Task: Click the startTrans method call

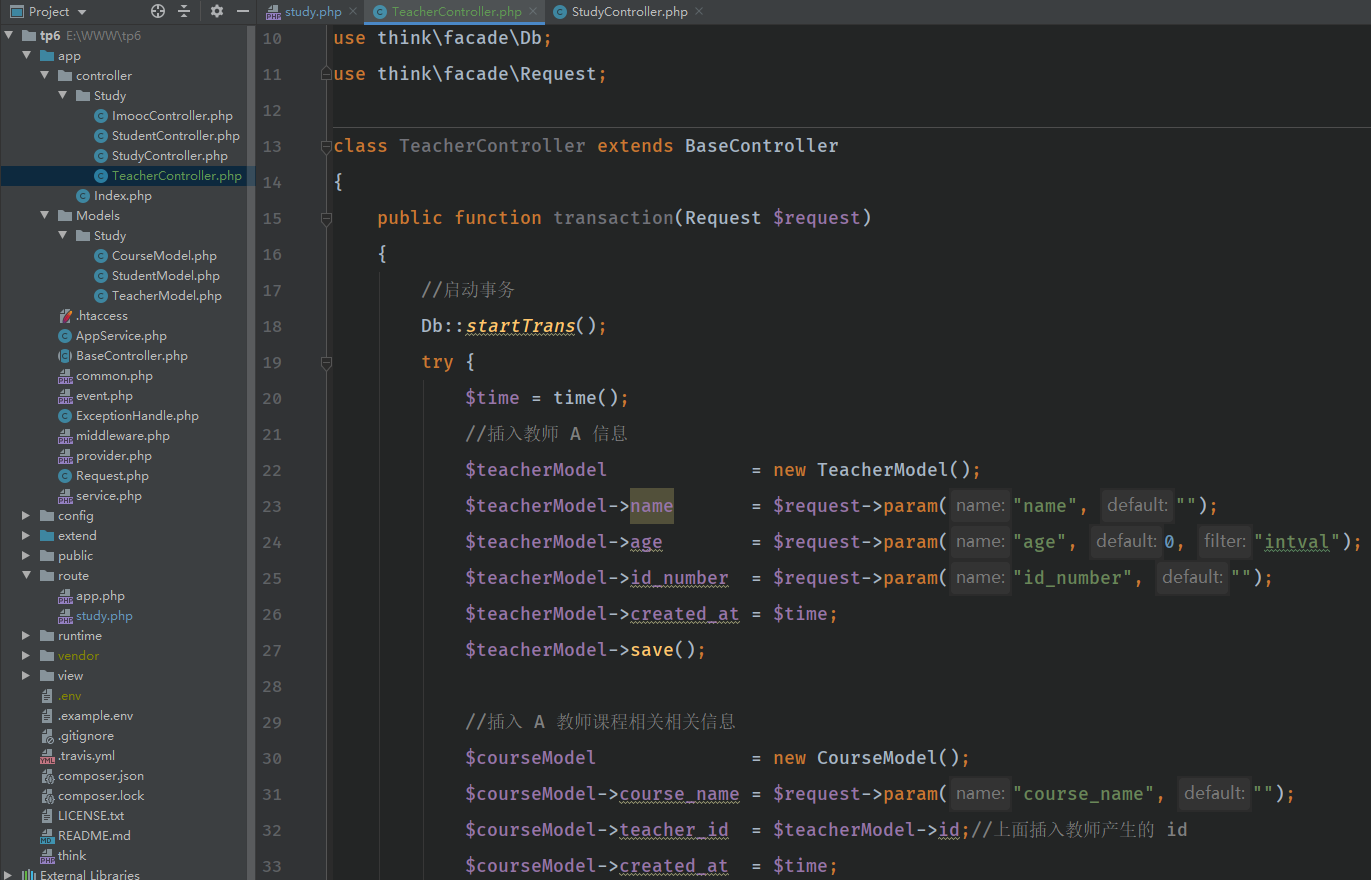Action: pos(520,326)
